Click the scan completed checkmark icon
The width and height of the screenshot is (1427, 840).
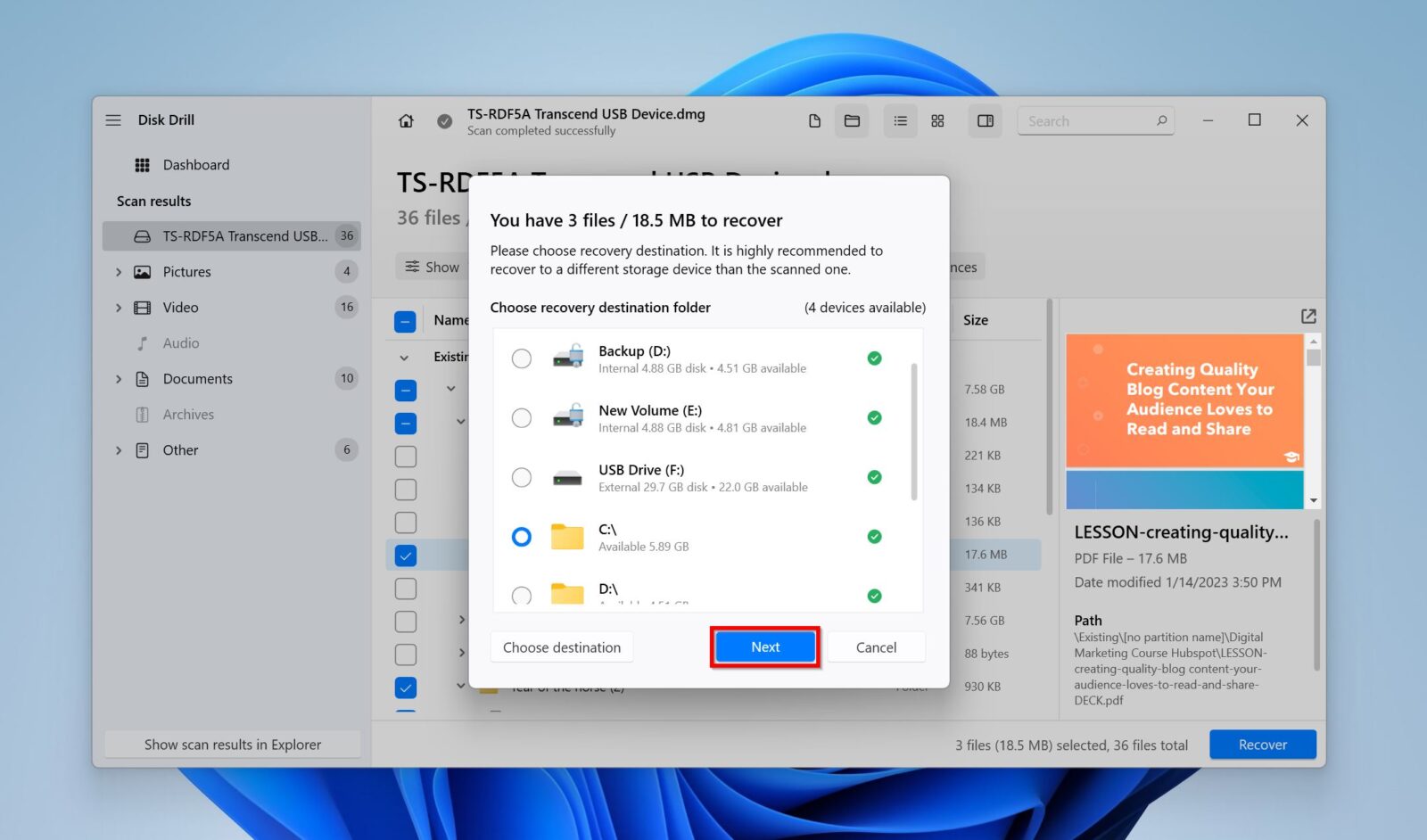445,120
